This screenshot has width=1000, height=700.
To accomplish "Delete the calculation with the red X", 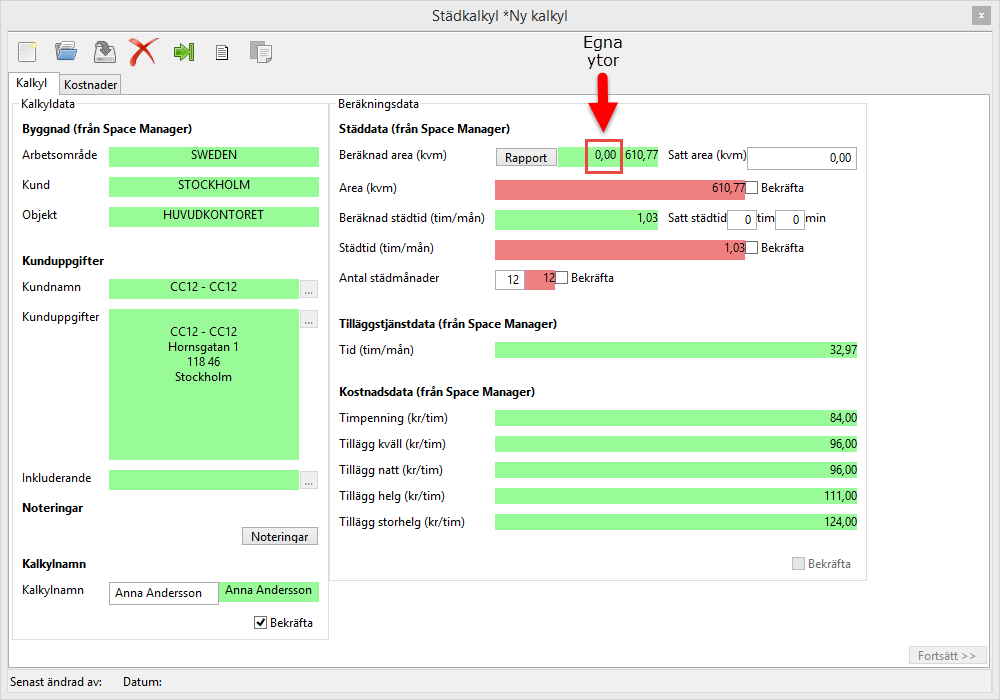I will point(144,51).
